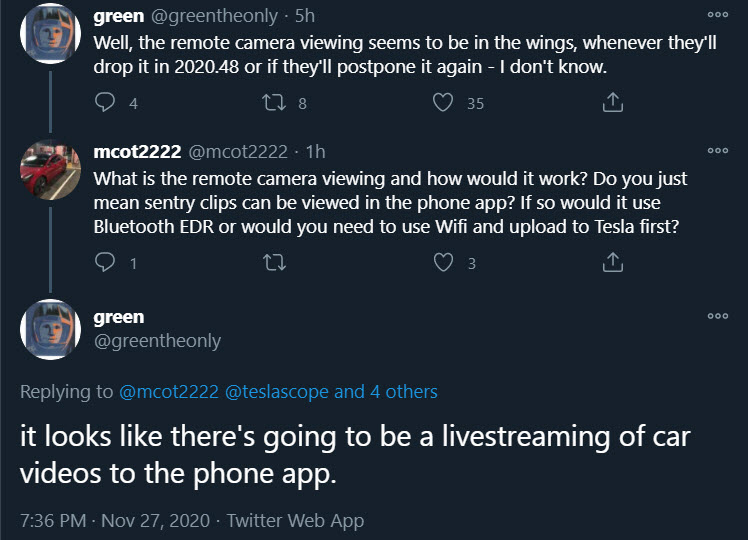Open the @greentheonly handle on main tweet
This screenshot has height=540, width=748.
(x=157, y=341)
